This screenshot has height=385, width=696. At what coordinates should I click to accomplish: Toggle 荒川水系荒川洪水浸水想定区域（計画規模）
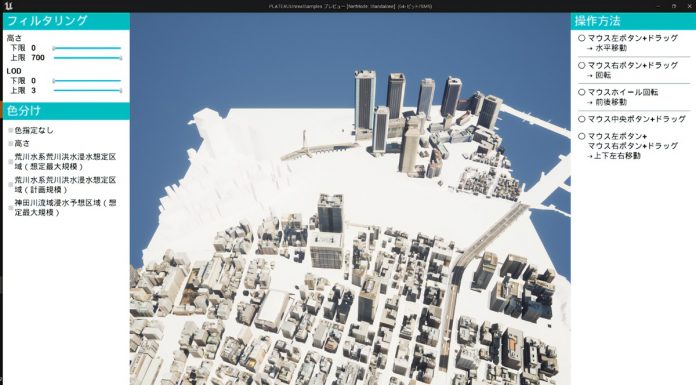click(x=11, y=185)
